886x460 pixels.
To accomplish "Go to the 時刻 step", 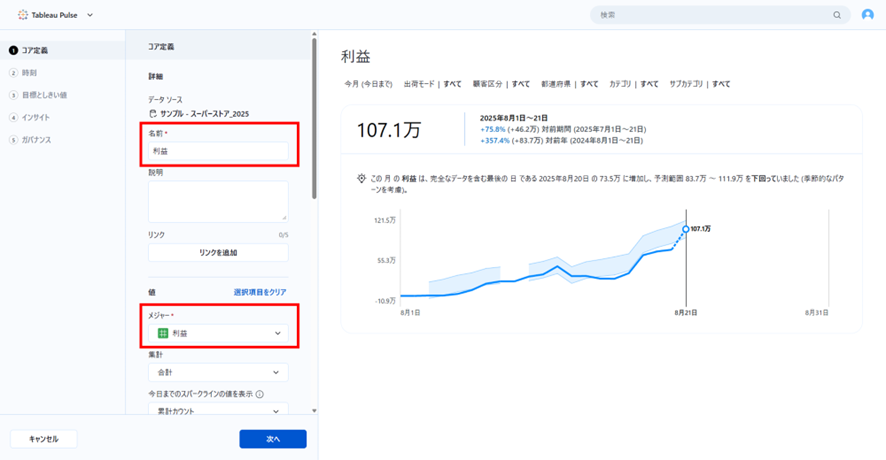I will click(30, 73).
